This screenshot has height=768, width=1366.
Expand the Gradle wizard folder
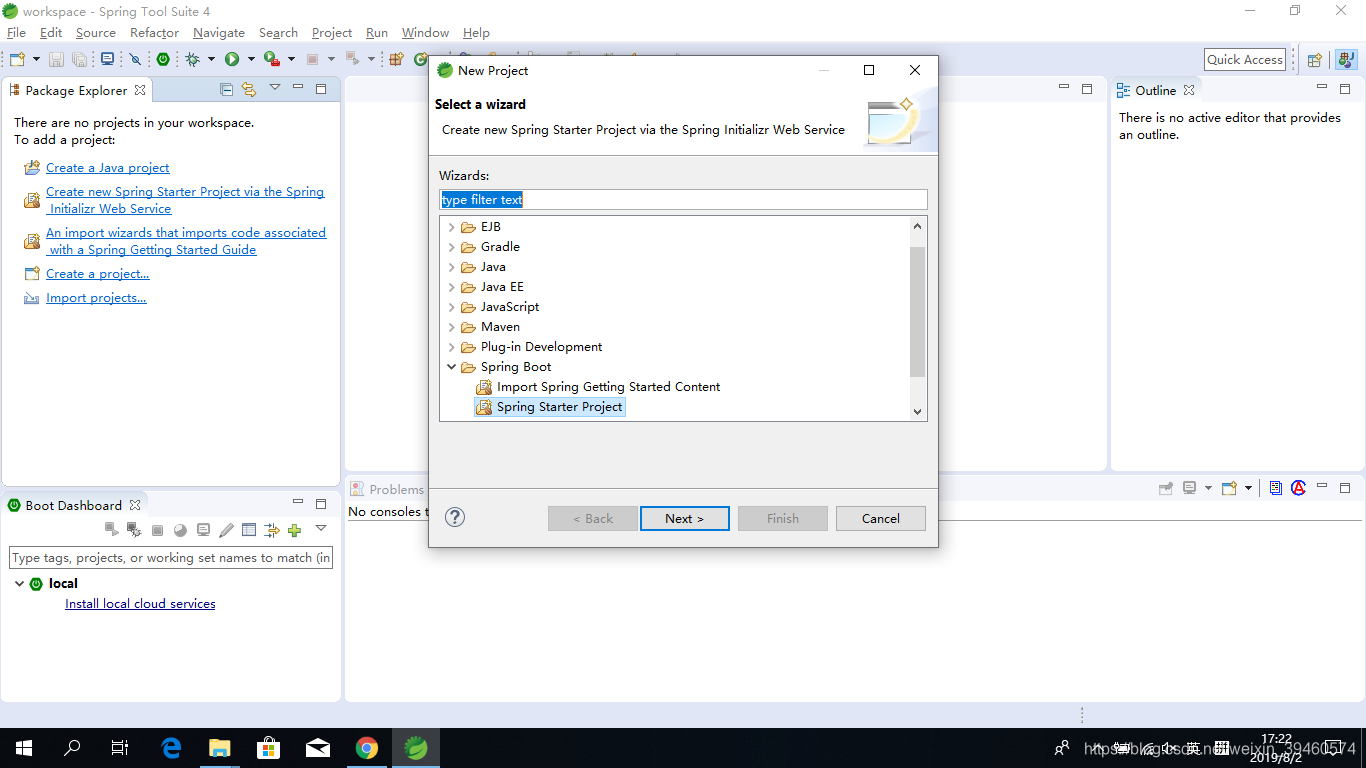[x=452, y=247]
